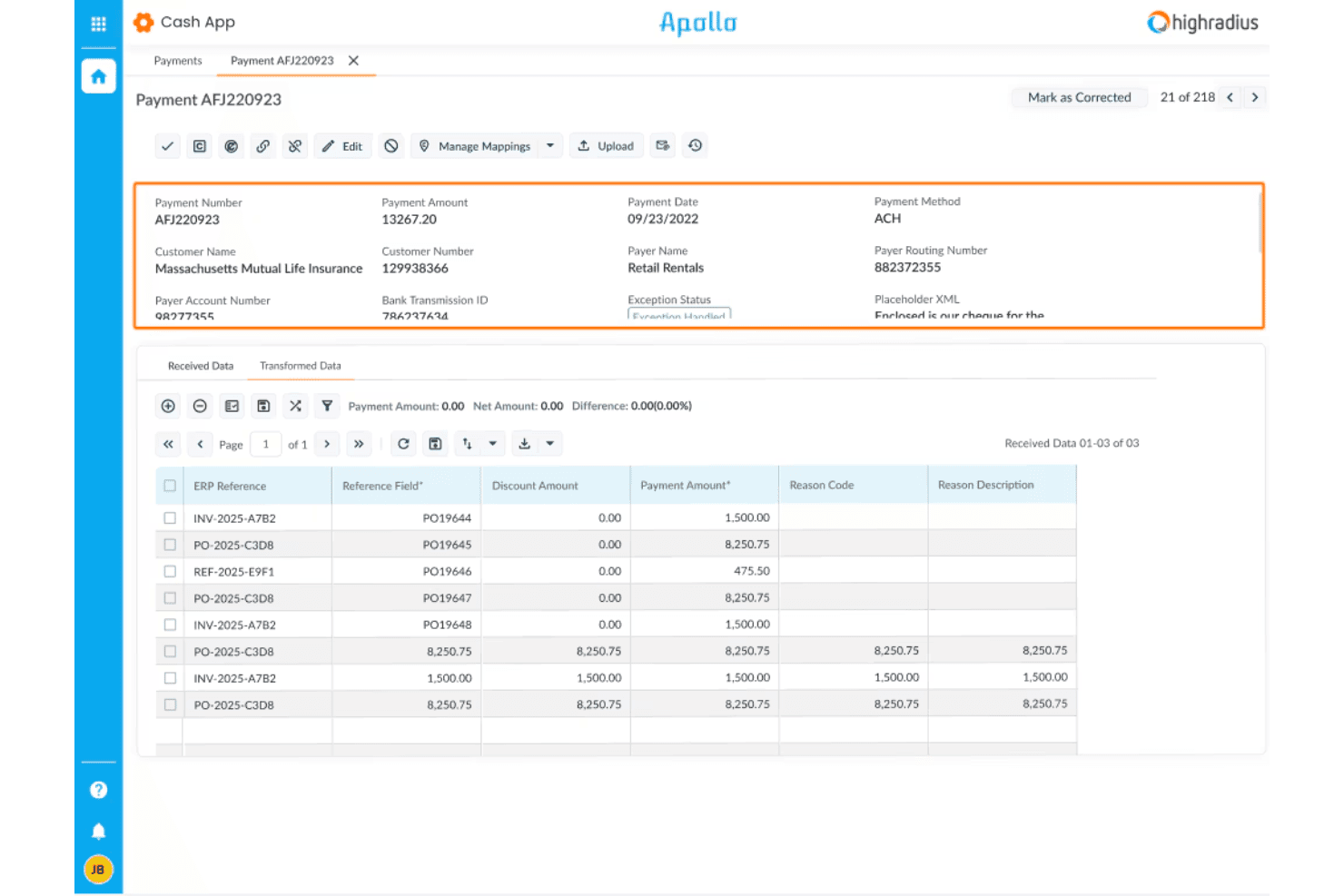The height and width of the screenshot is (896, 1344).
Task: Click the checkmark approve icon in payment toolbar
Action: pos(167,146)
